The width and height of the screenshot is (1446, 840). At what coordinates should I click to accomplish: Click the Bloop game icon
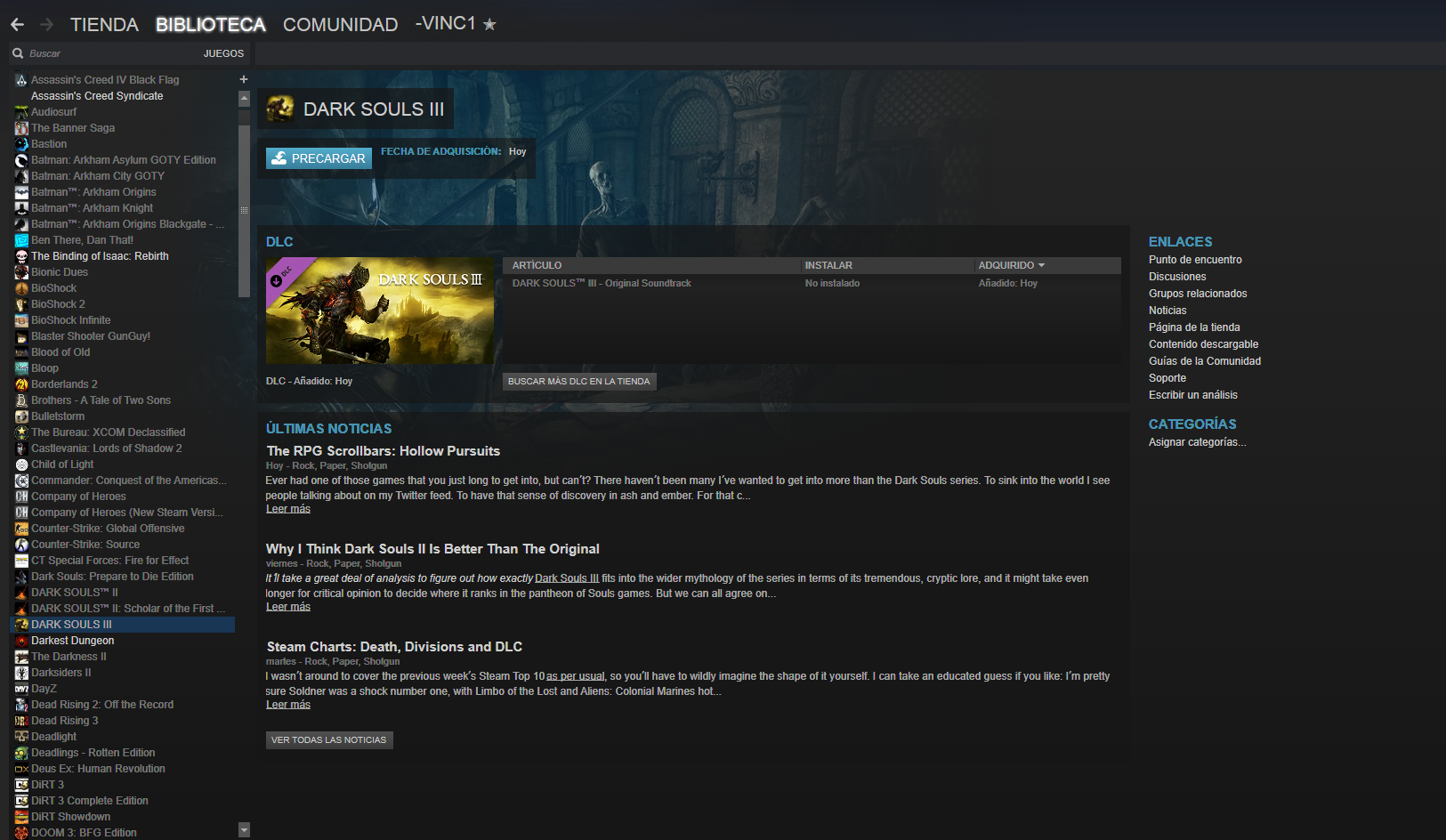click(21, 368)
